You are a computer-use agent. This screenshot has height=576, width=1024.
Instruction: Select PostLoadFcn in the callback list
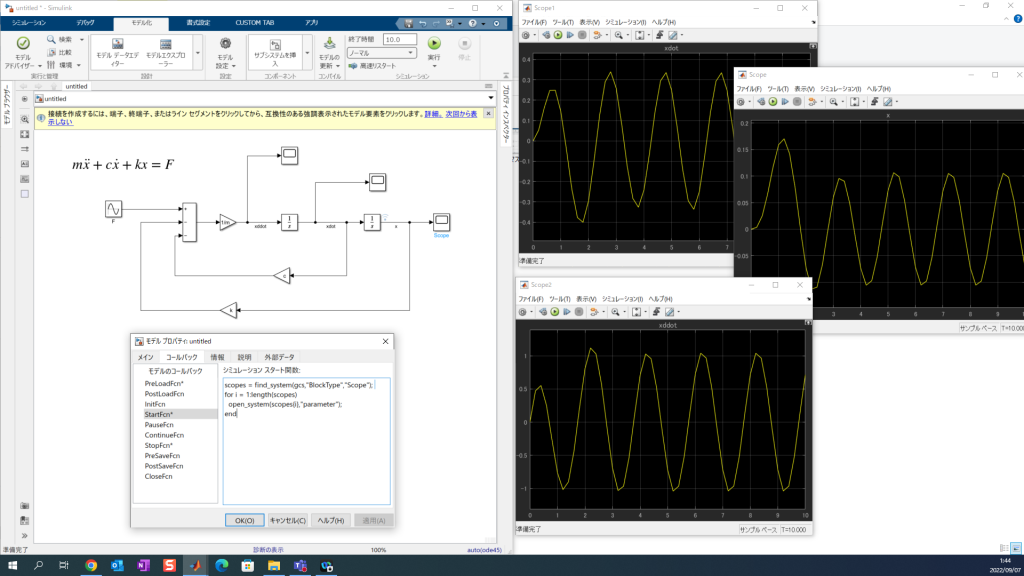tap(164, 394)
